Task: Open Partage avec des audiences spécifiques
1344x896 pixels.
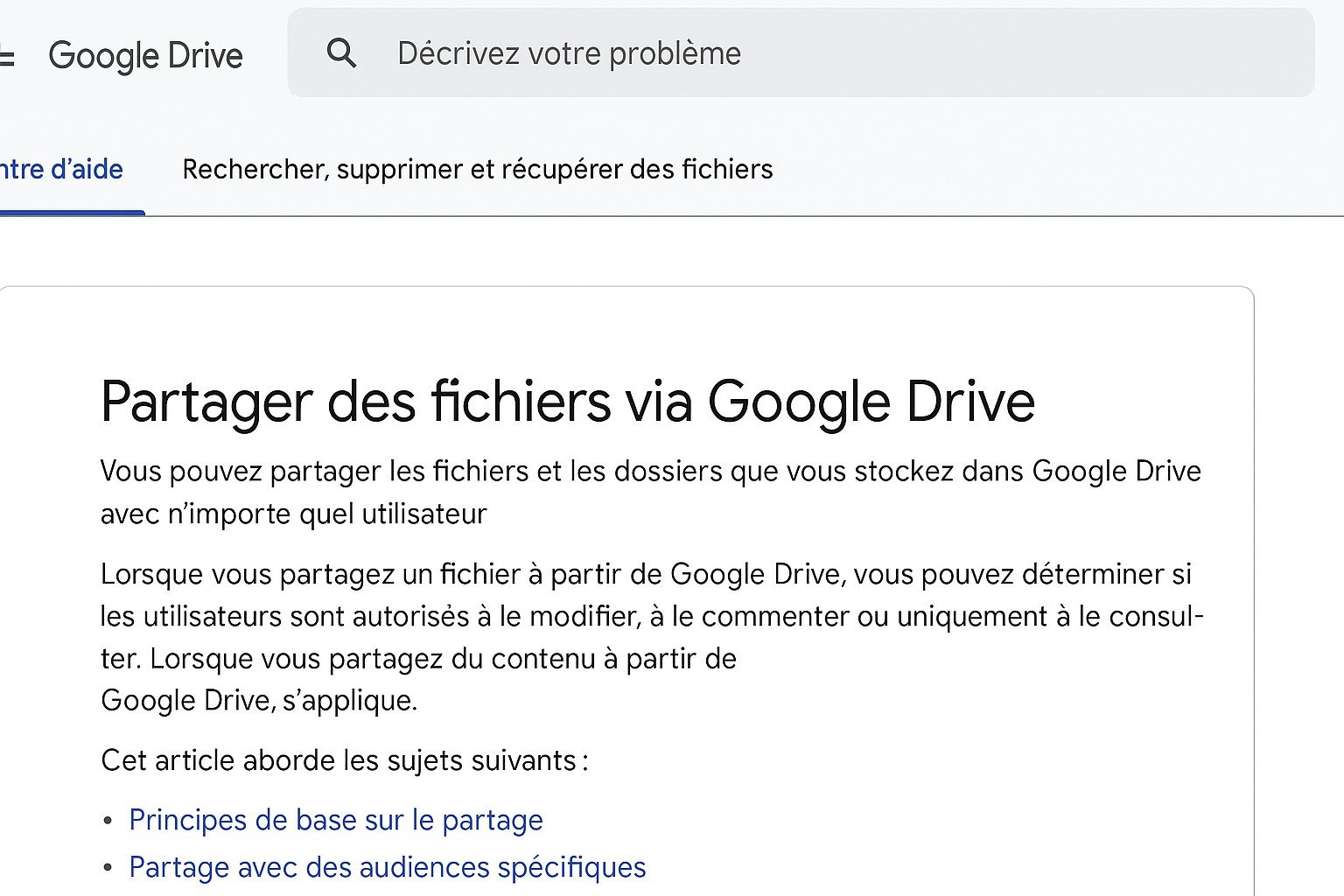Action: pyautogui.click(x=388, y=867)
